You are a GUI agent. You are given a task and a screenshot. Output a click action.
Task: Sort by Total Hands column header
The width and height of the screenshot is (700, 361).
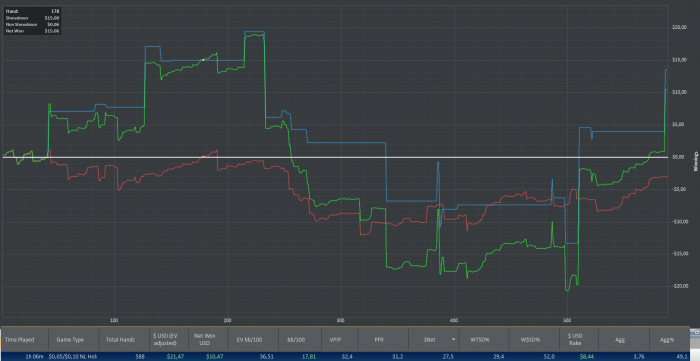[x=124, y=340]
